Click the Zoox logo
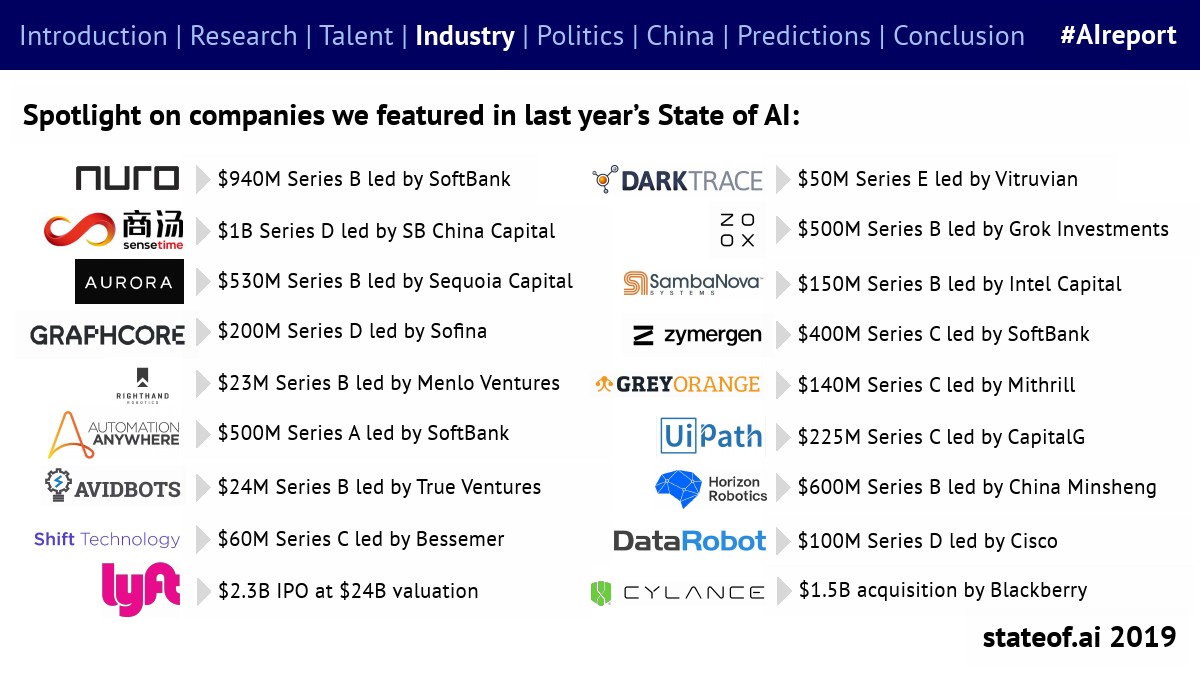Image resolution: width=1200 pixels, height=675 pixels. coord(735,230)
